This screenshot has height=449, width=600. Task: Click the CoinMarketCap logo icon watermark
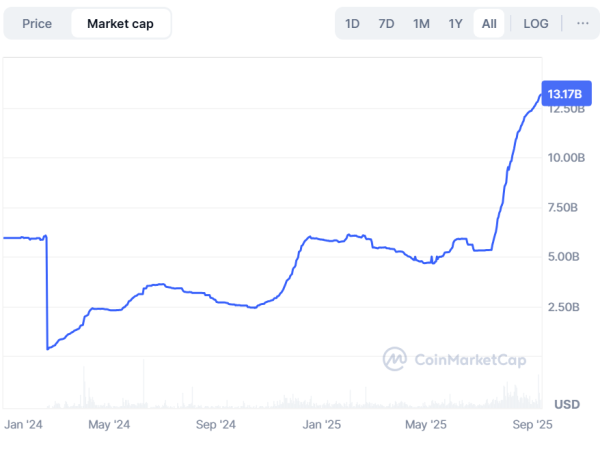[396, 358]
